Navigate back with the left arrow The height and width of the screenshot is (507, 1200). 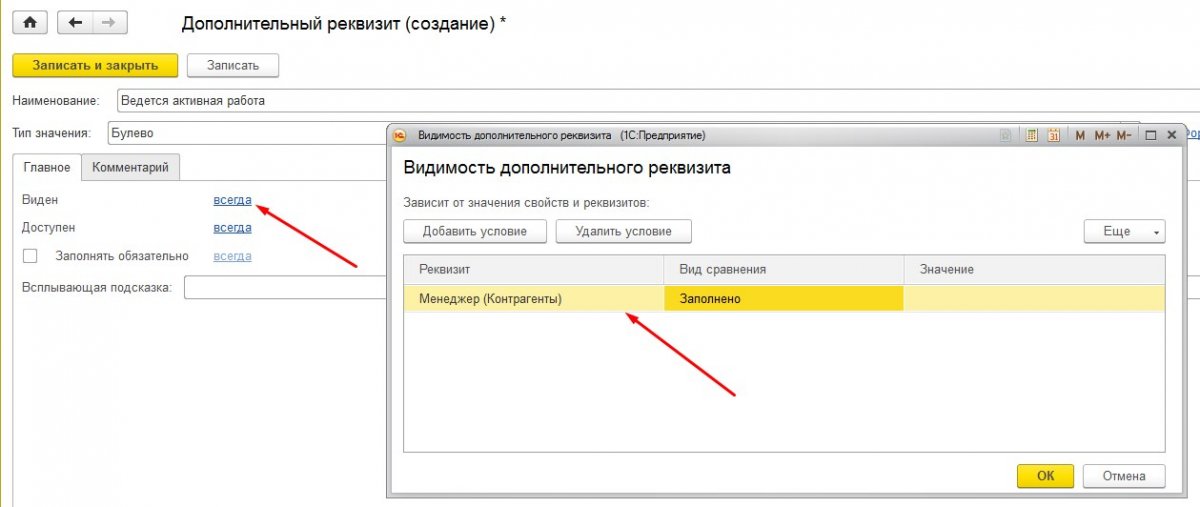tap(75, 22)
